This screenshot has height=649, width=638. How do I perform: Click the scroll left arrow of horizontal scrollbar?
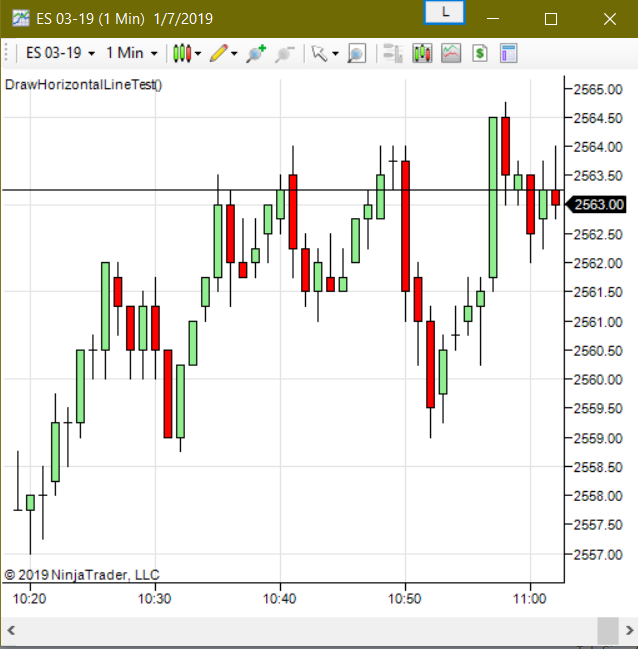pos(11,630)
